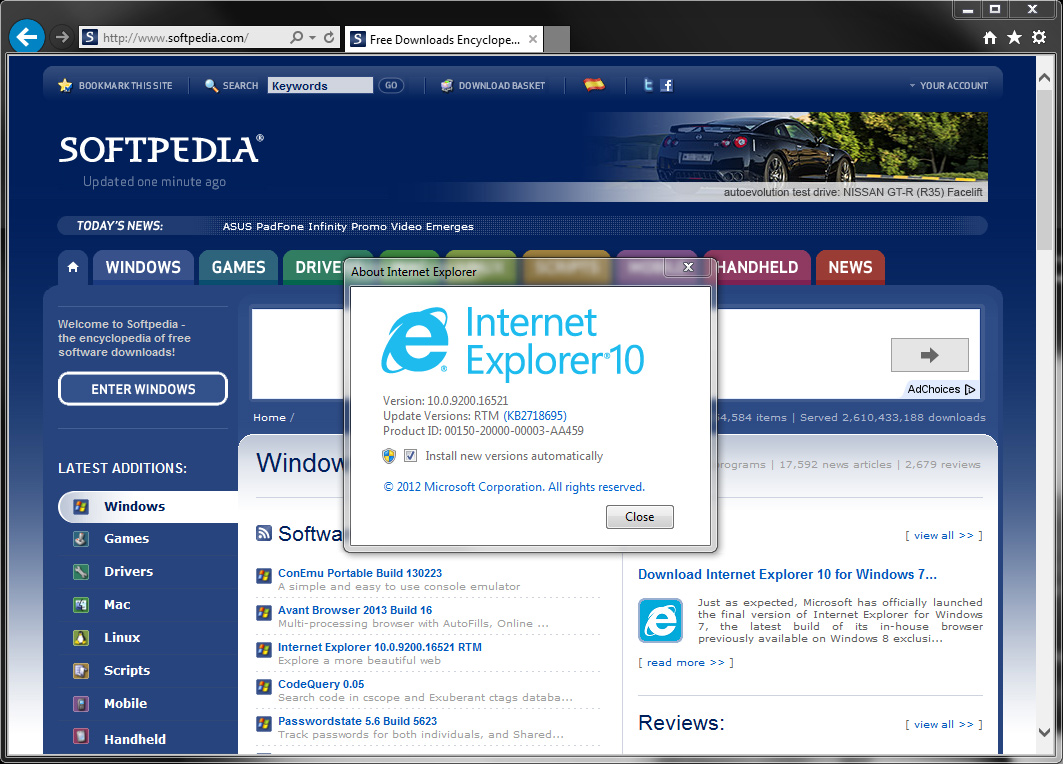This screenshot has width=1063, height=764.
Task: Click the Bookmark This Site star
Action: pyautogui.click(x=65, y=85)
